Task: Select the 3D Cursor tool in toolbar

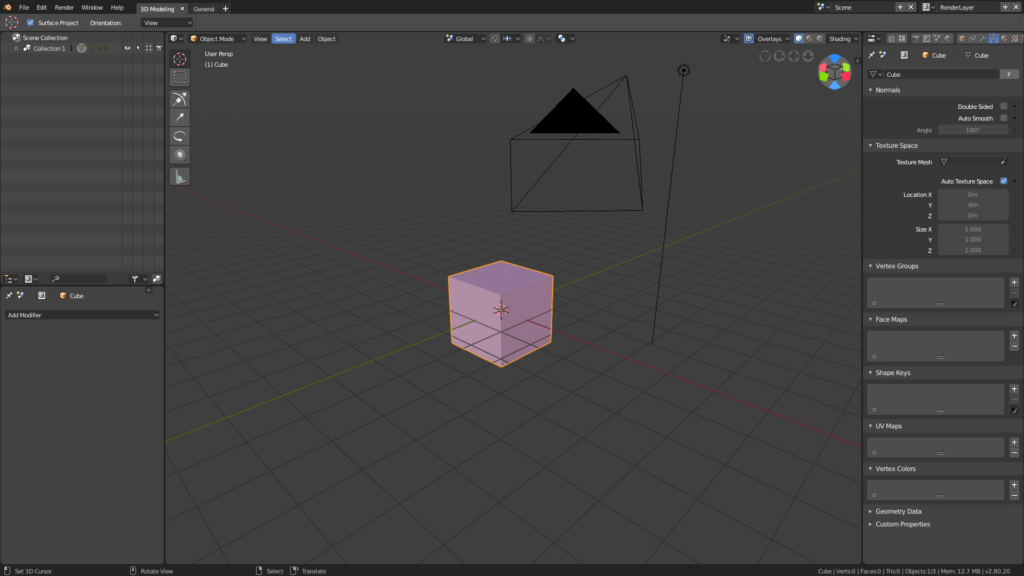Action: [179, 59]
